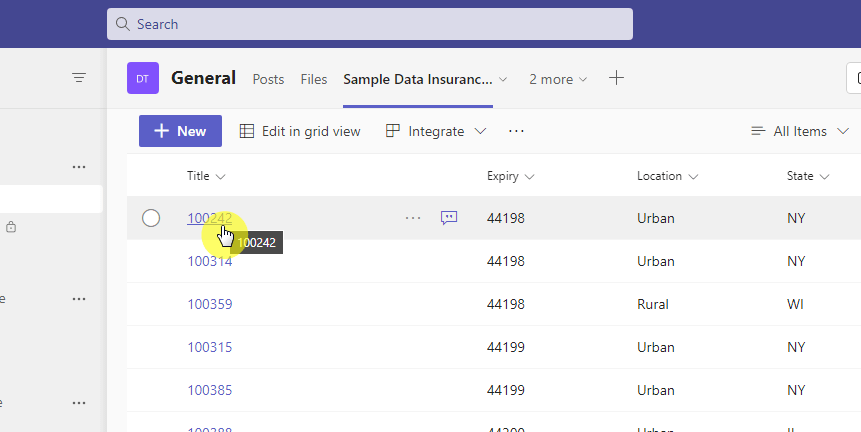Open list item 100314
This screenshot has height=432, width=861.
210,261
